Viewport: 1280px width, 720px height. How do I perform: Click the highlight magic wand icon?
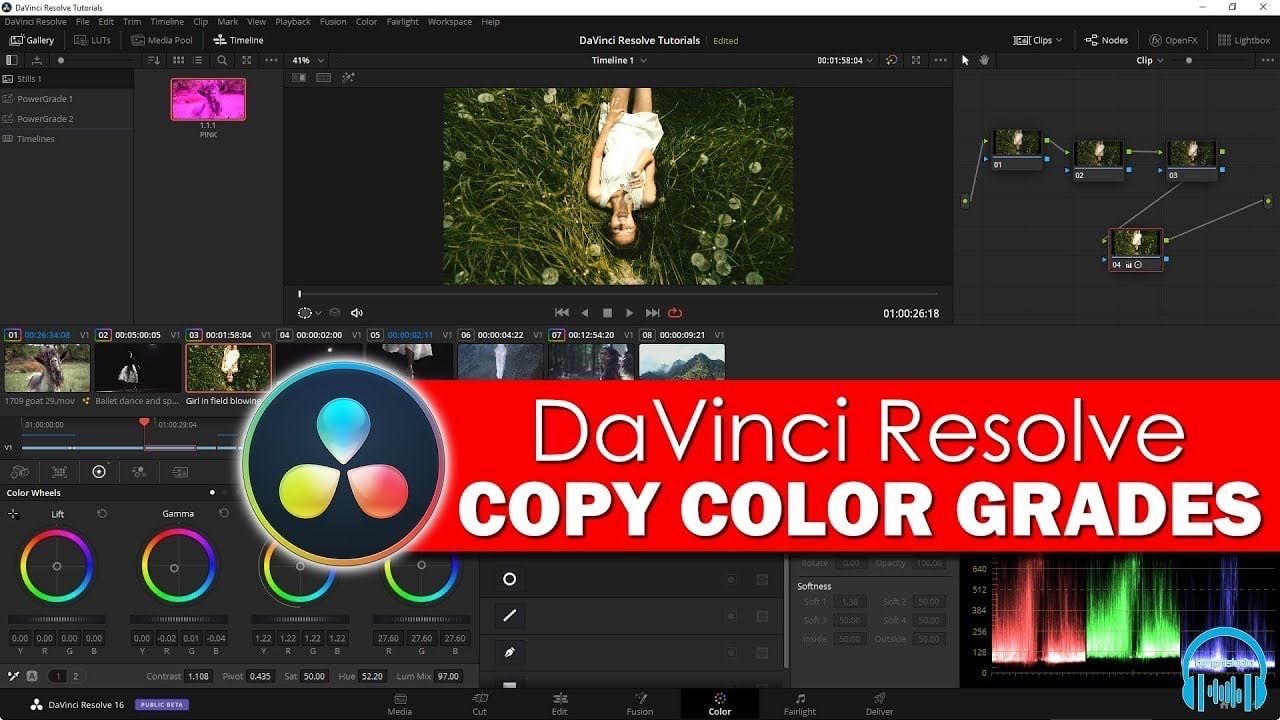coord(348,78)
